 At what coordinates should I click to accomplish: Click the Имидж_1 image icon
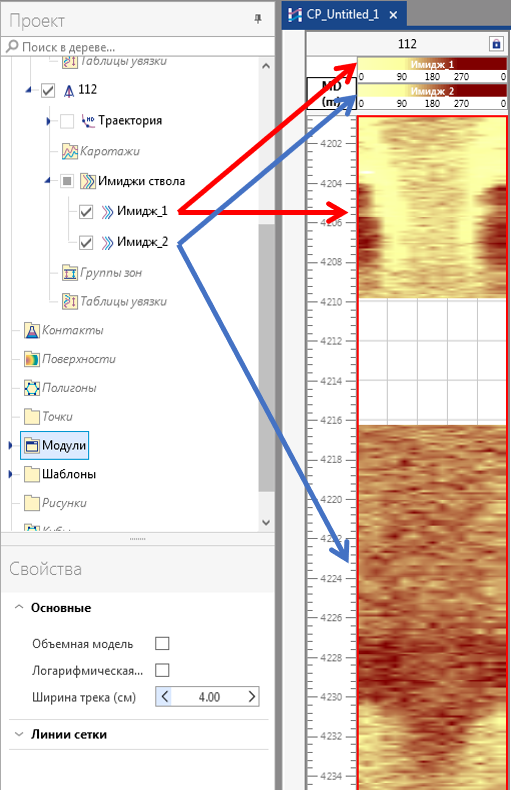coord(107,212)
